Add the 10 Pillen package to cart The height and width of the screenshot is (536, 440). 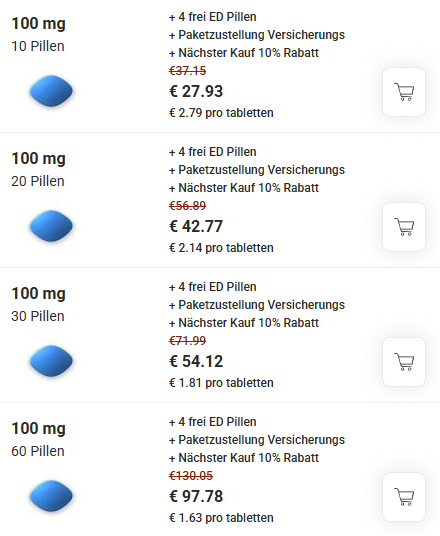point(404,92)
